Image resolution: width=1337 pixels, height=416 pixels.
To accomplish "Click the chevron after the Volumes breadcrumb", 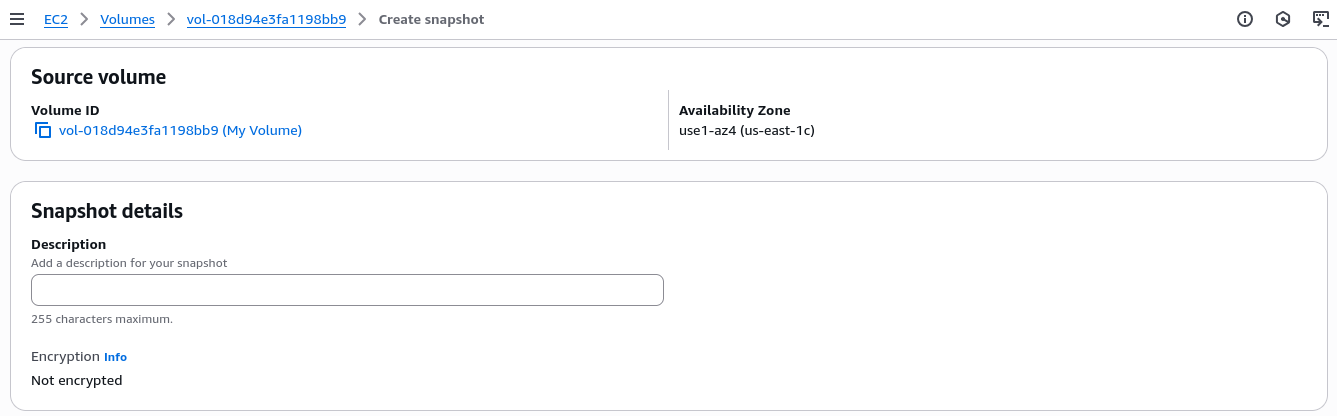I will coord(171,19).
